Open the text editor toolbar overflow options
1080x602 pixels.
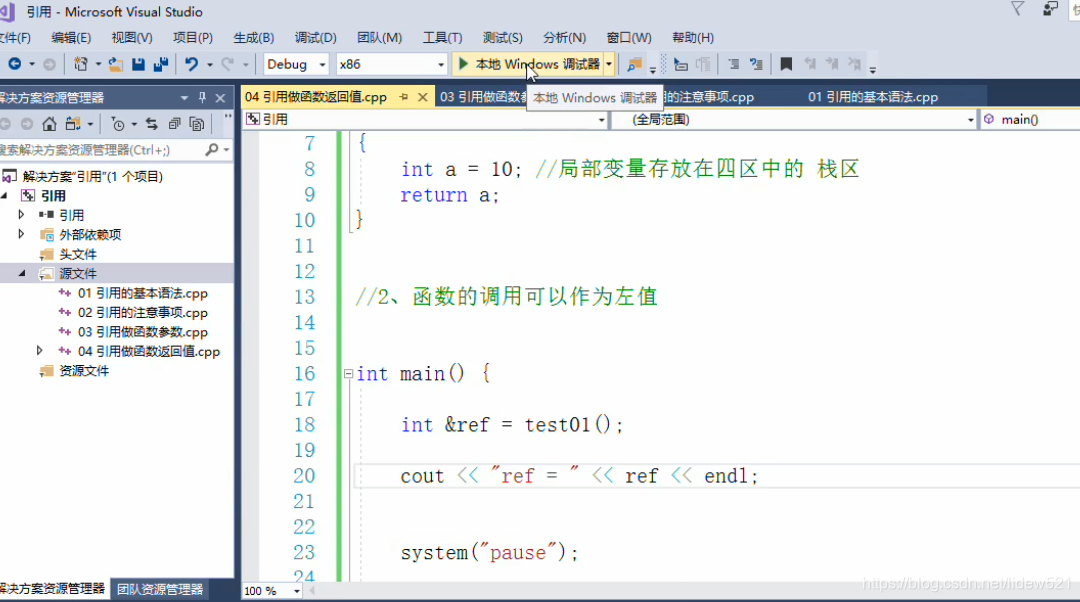[873, 69]
